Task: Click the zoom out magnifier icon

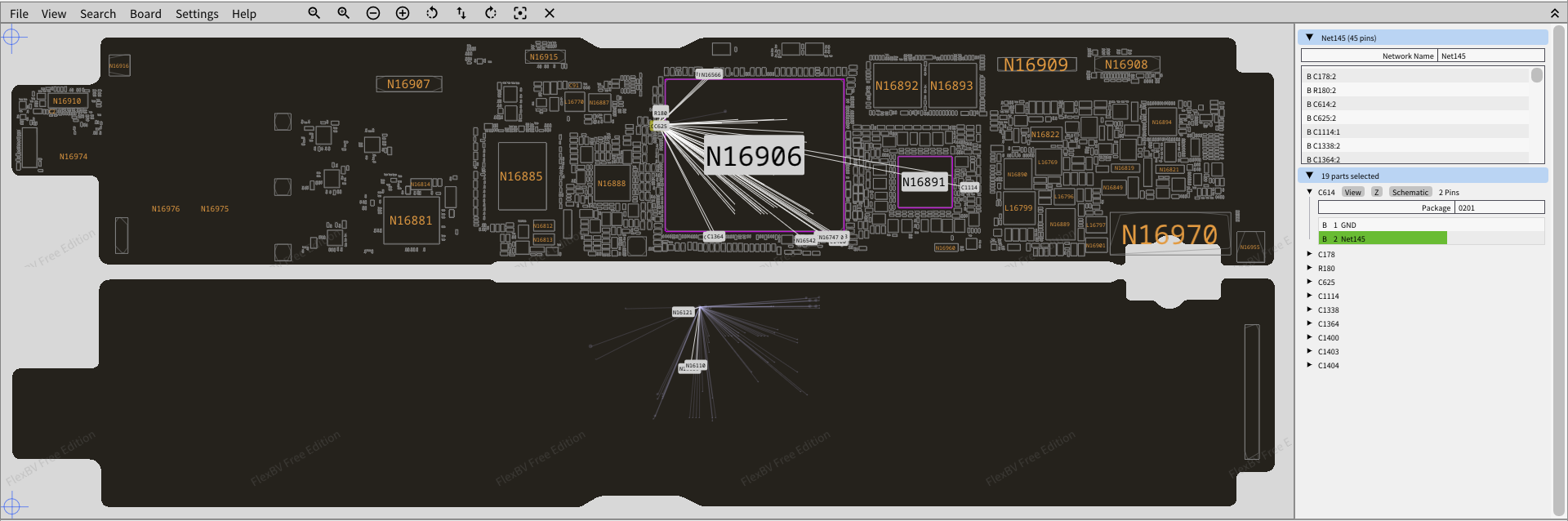Action: click(x=314, y=13)
